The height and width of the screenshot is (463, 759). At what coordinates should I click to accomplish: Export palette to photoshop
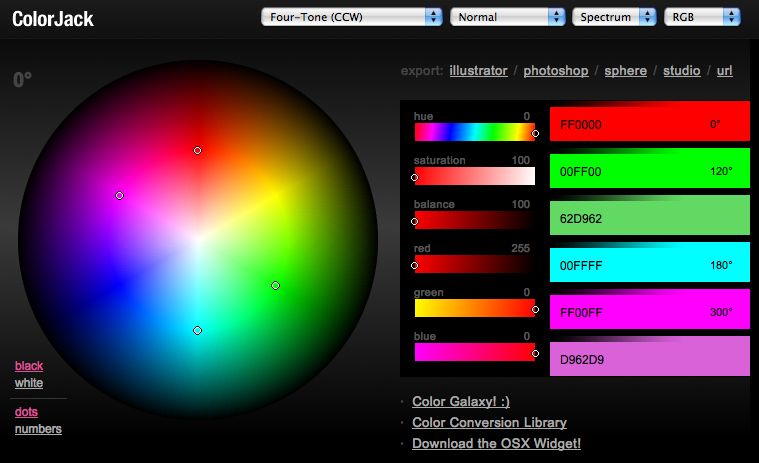(555, 71)
